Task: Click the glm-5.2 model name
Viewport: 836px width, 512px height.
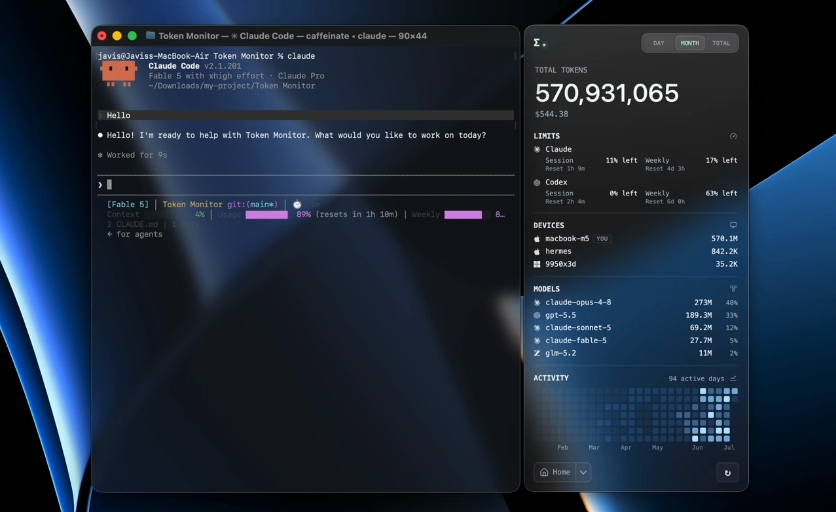Action: [x=560, y=353]
